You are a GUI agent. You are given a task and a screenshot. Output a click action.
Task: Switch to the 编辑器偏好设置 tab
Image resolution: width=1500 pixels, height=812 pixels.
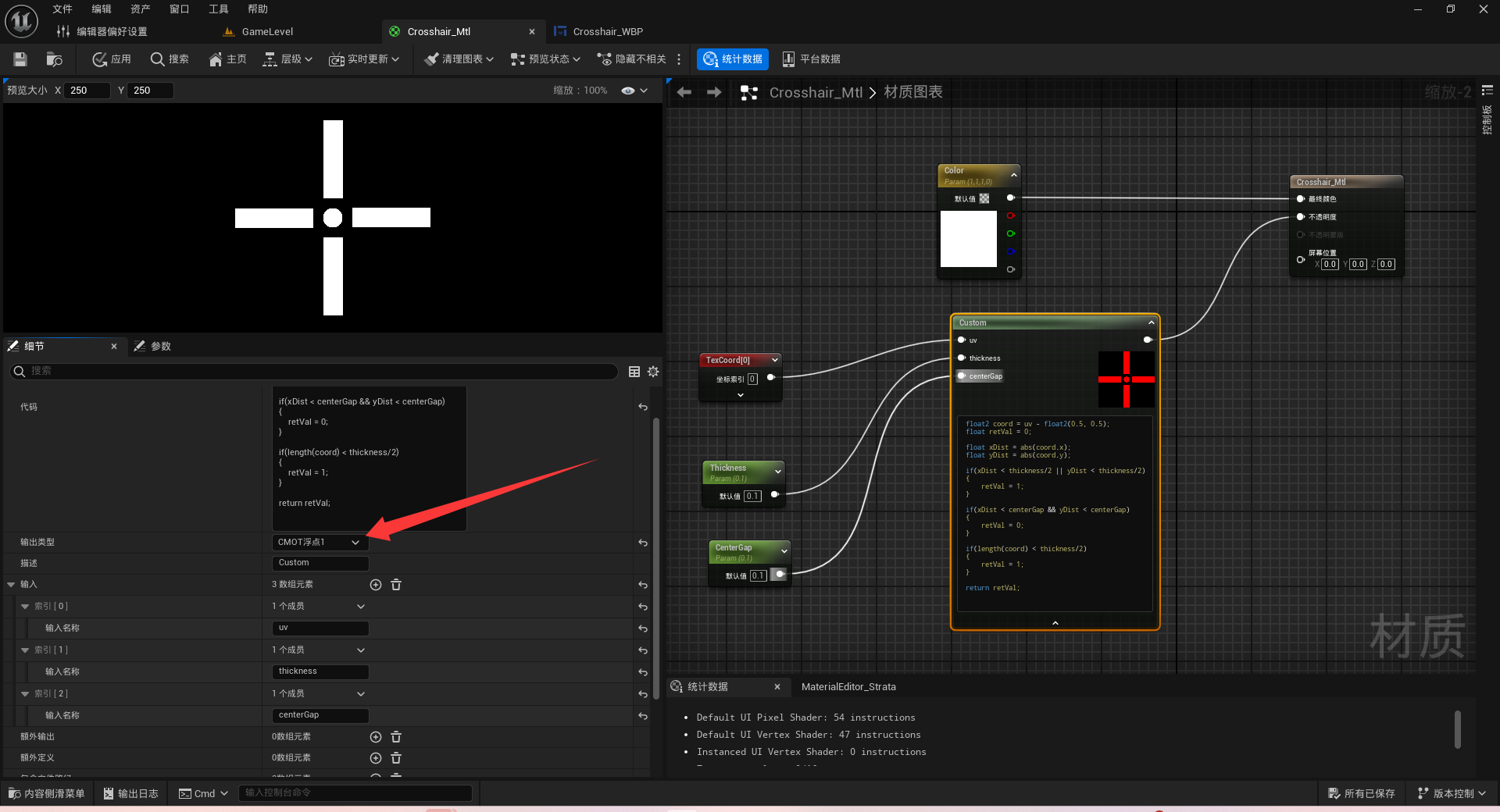102,32
